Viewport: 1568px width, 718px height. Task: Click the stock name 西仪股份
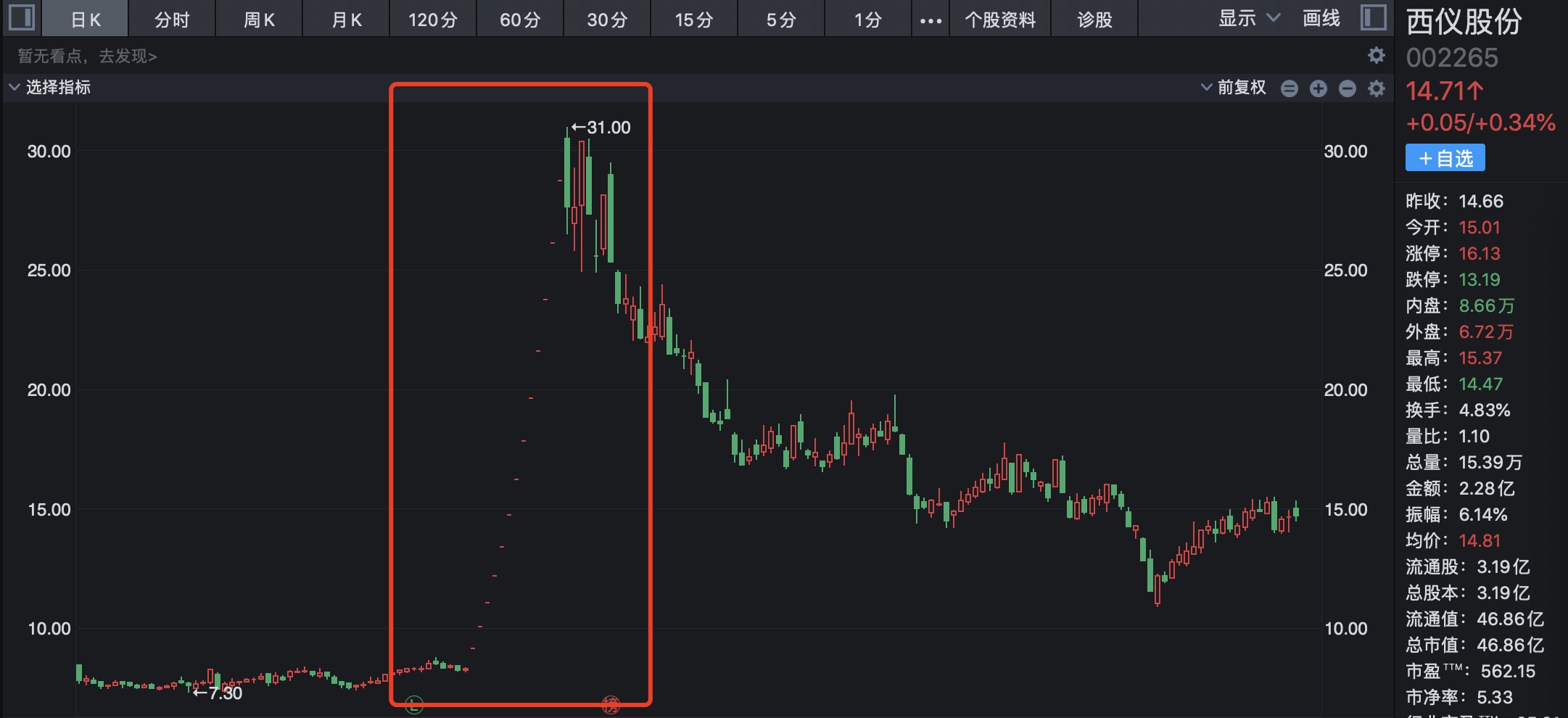coord(1464,22)
